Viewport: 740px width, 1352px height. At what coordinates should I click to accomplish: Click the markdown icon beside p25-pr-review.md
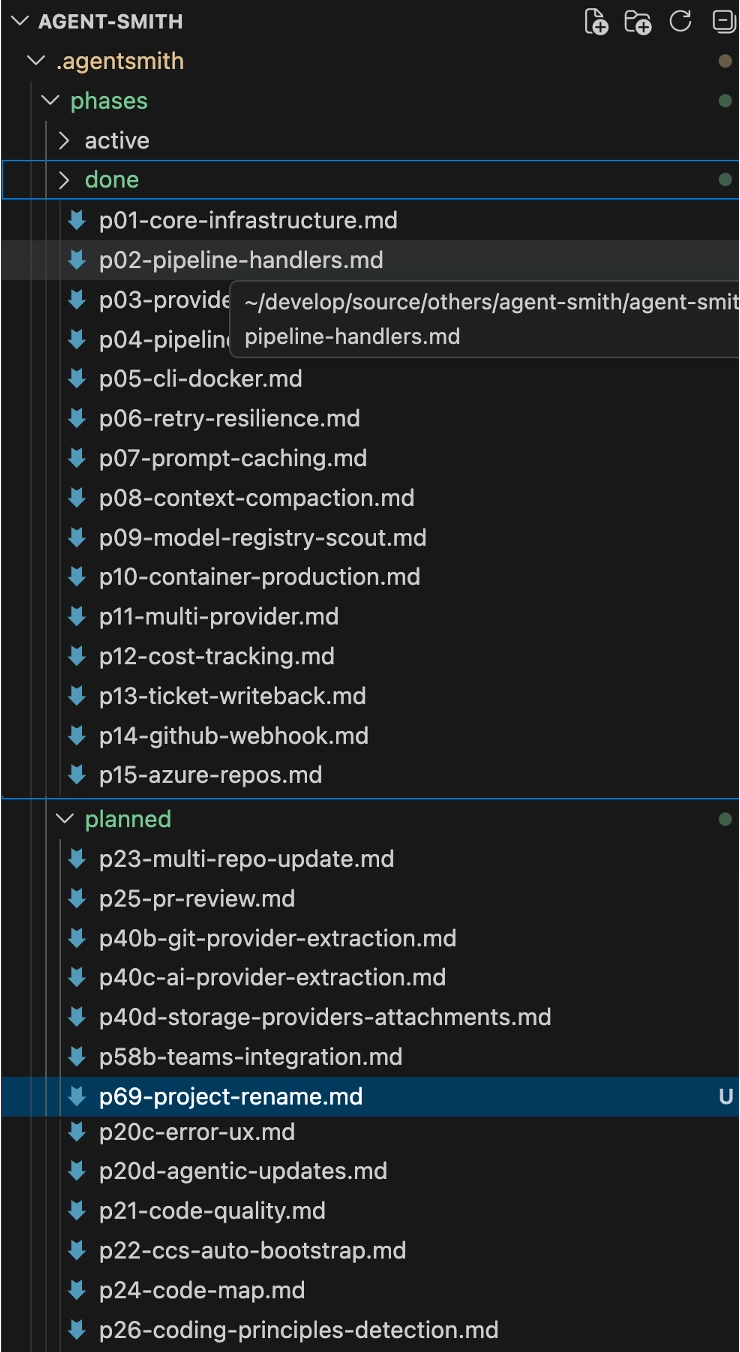click(x=76, y=899)
